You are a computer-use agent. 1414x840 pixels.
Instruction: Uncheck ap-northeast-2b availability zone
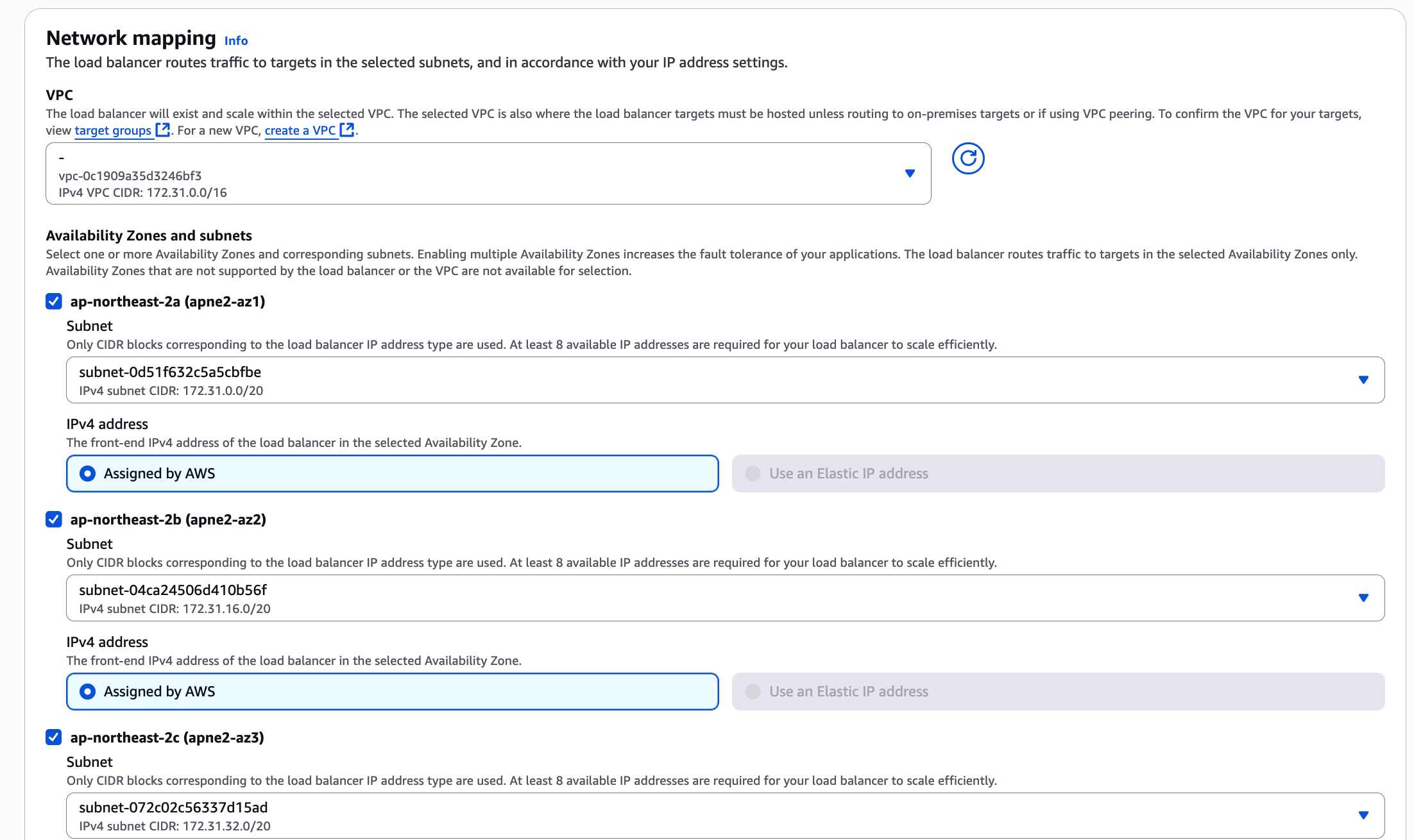(x=54, y=519)
